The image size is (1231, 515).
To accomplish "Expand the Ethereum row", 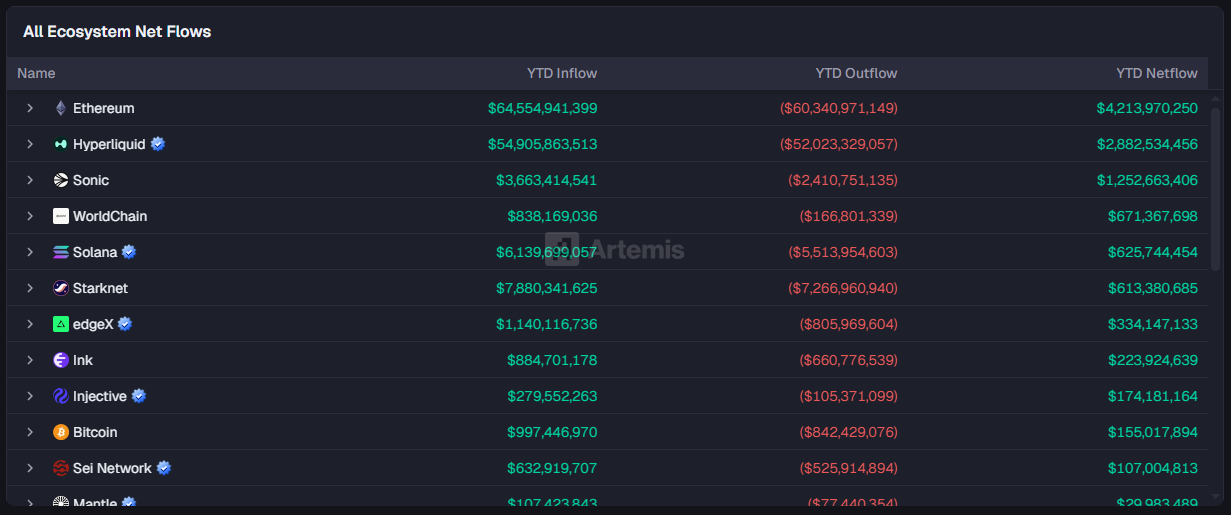I will 30,108.
